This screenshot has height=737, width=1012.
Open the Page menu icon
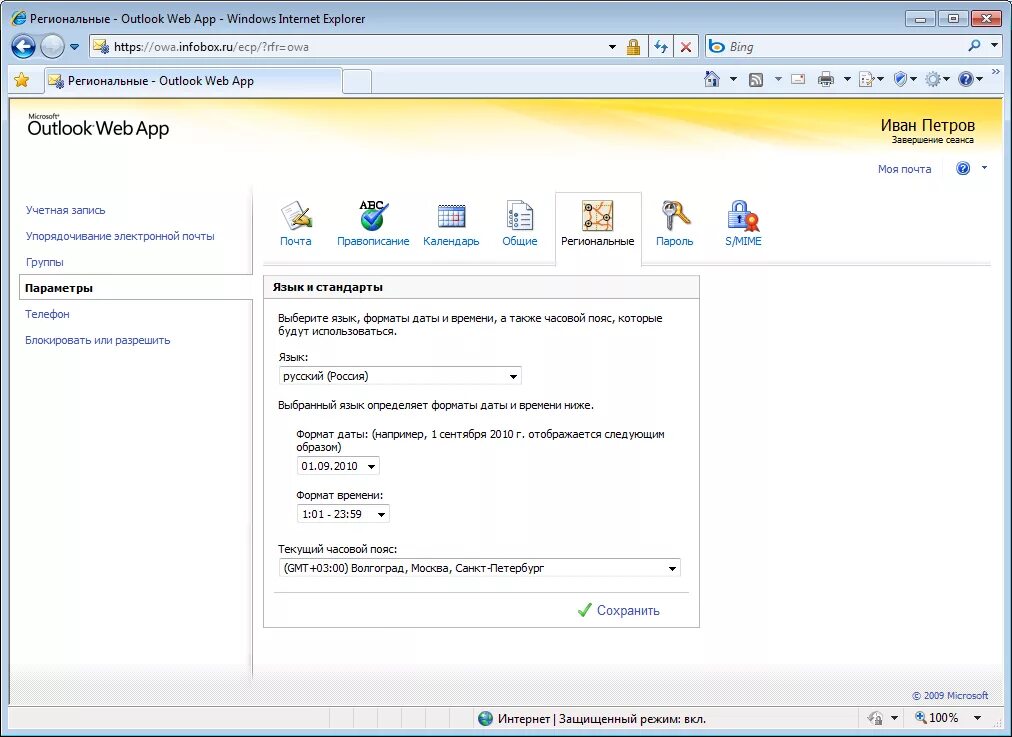point(867,79)
